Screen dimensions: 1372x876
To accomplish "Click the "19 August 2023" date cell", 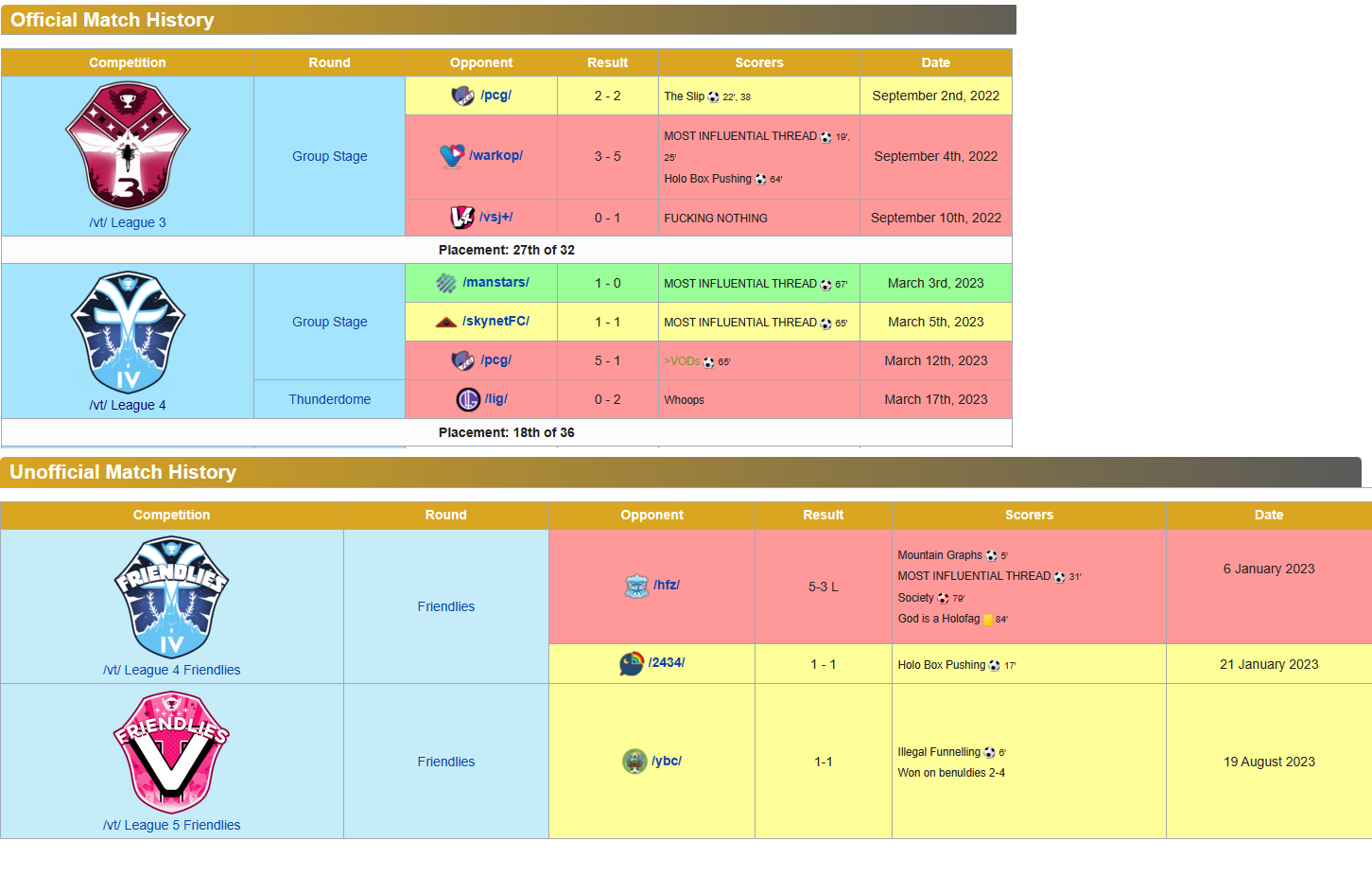I will 1269,762.
